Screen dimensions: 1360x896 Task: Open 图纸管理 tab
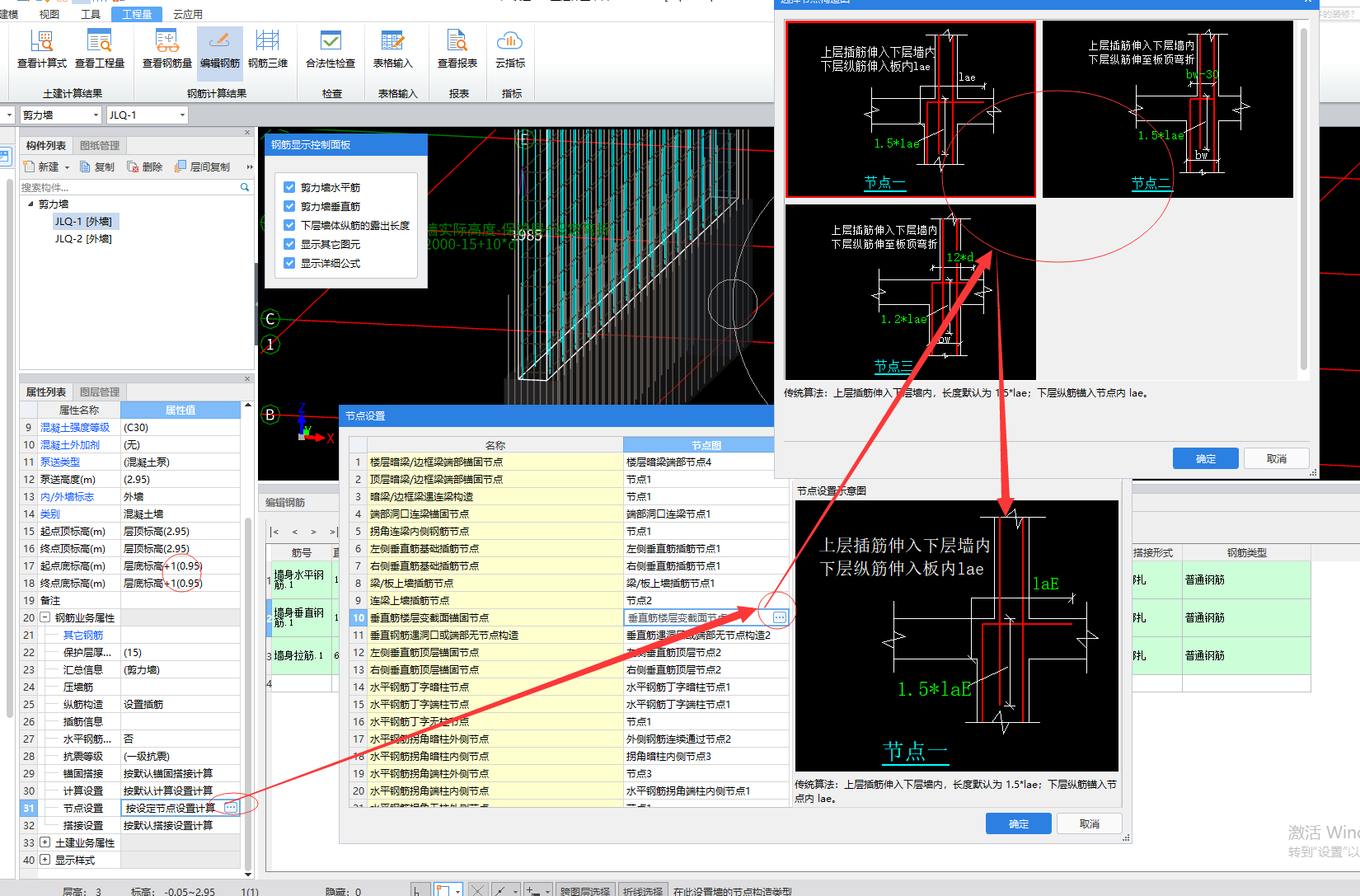pos(100,145)
